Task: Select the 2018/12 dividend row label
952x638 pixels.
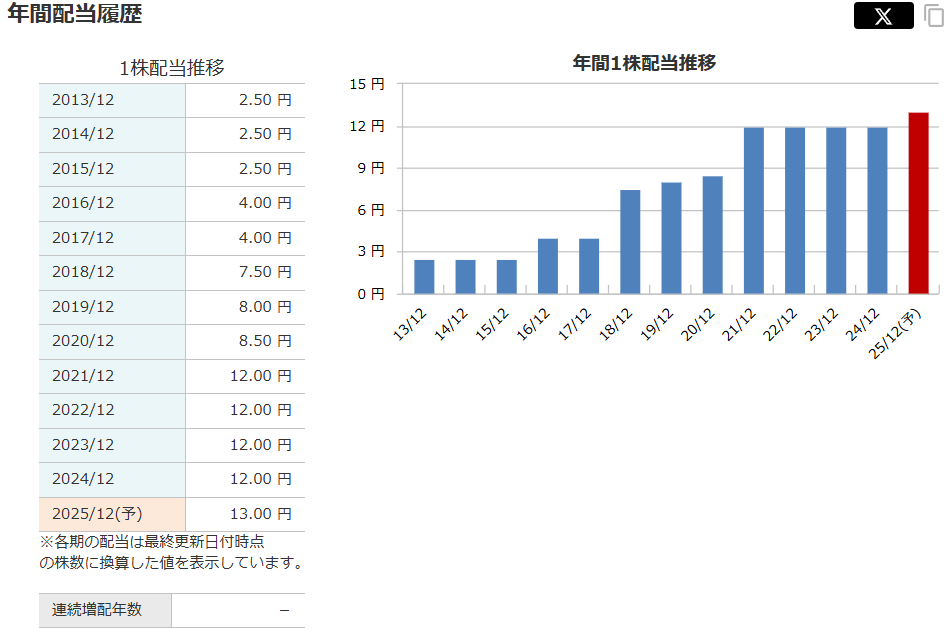Action: tap(83, 272)
